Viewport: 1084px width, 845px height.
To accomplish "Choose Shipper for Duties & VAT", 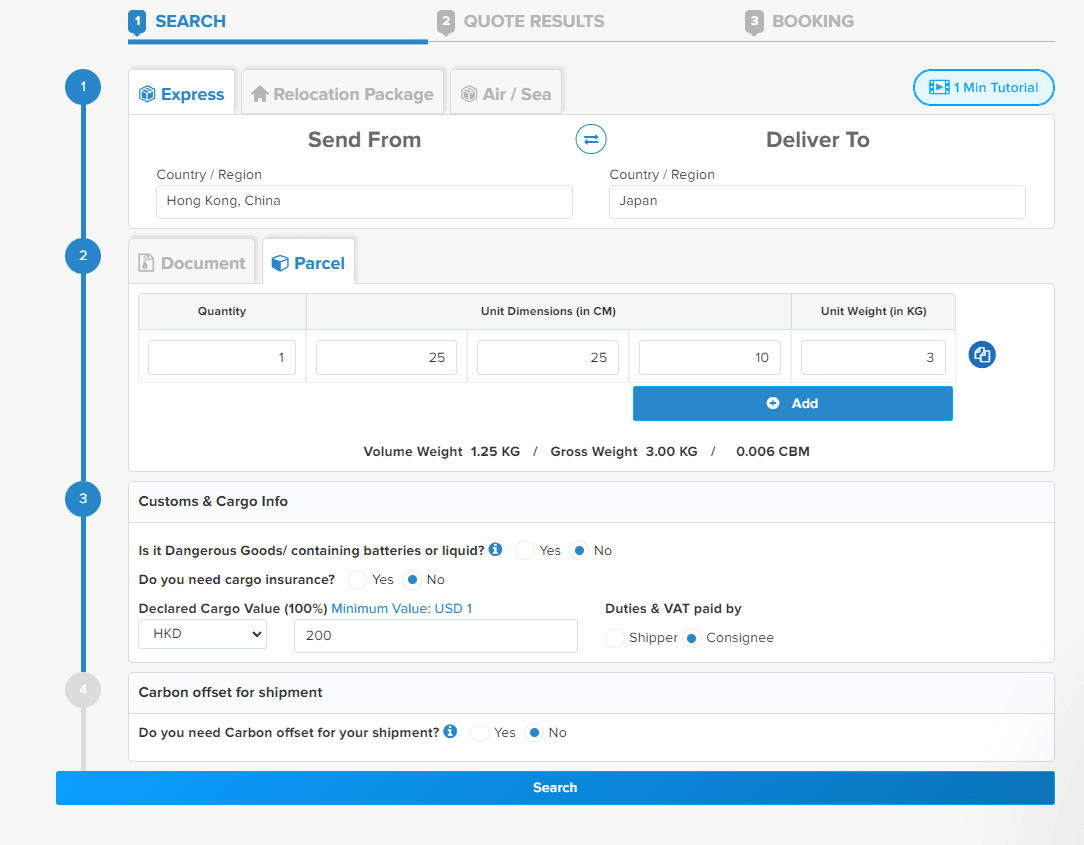I will click(x=615, y=638).
